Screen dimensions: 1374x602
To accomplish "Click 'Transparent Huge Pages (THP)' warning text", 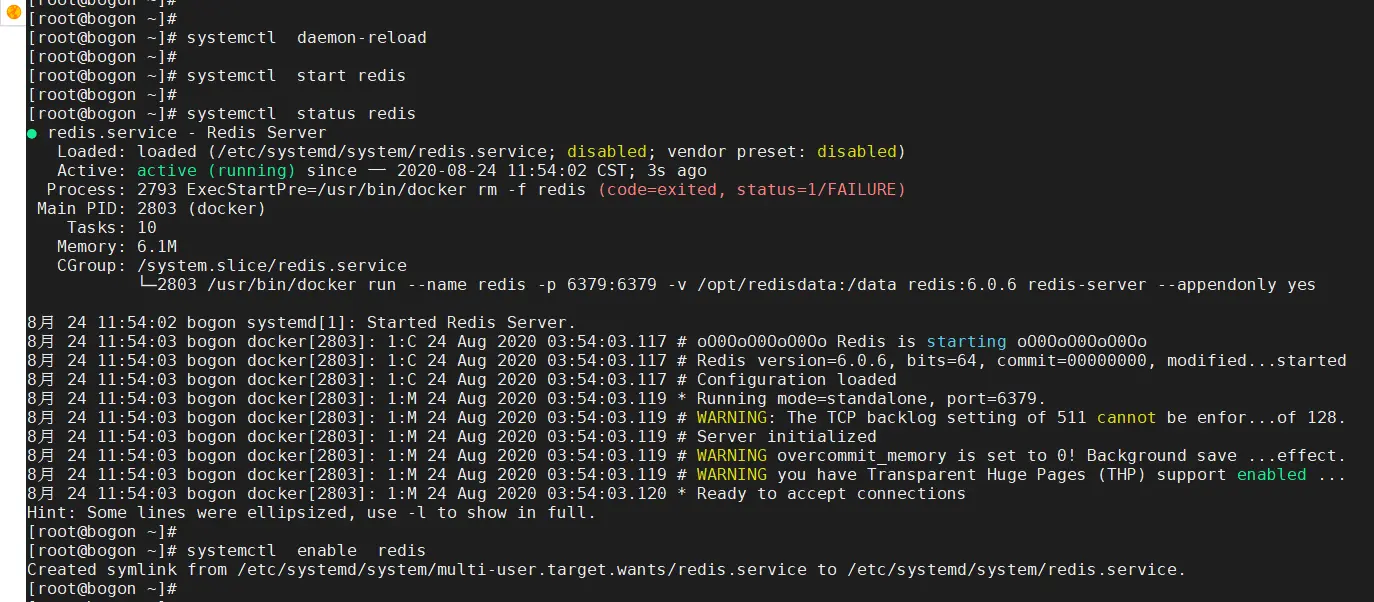I will tap(1007, 475).
